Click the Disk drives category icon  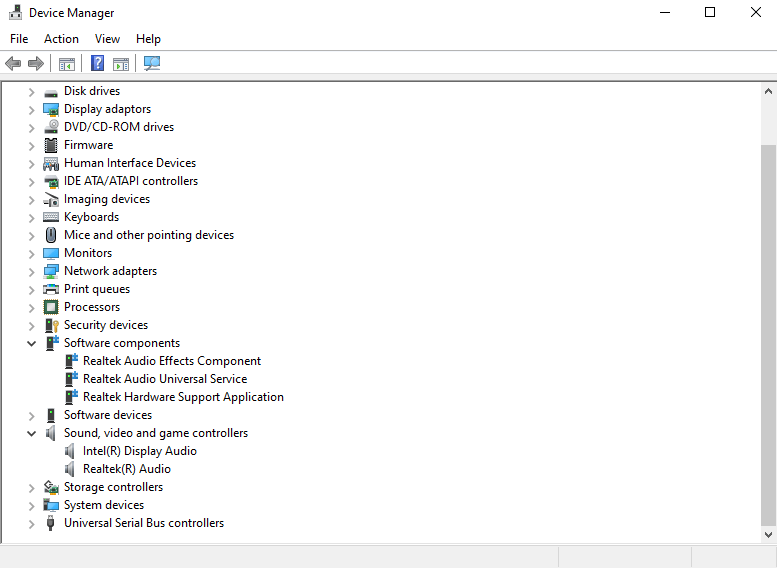coord(51,92)
